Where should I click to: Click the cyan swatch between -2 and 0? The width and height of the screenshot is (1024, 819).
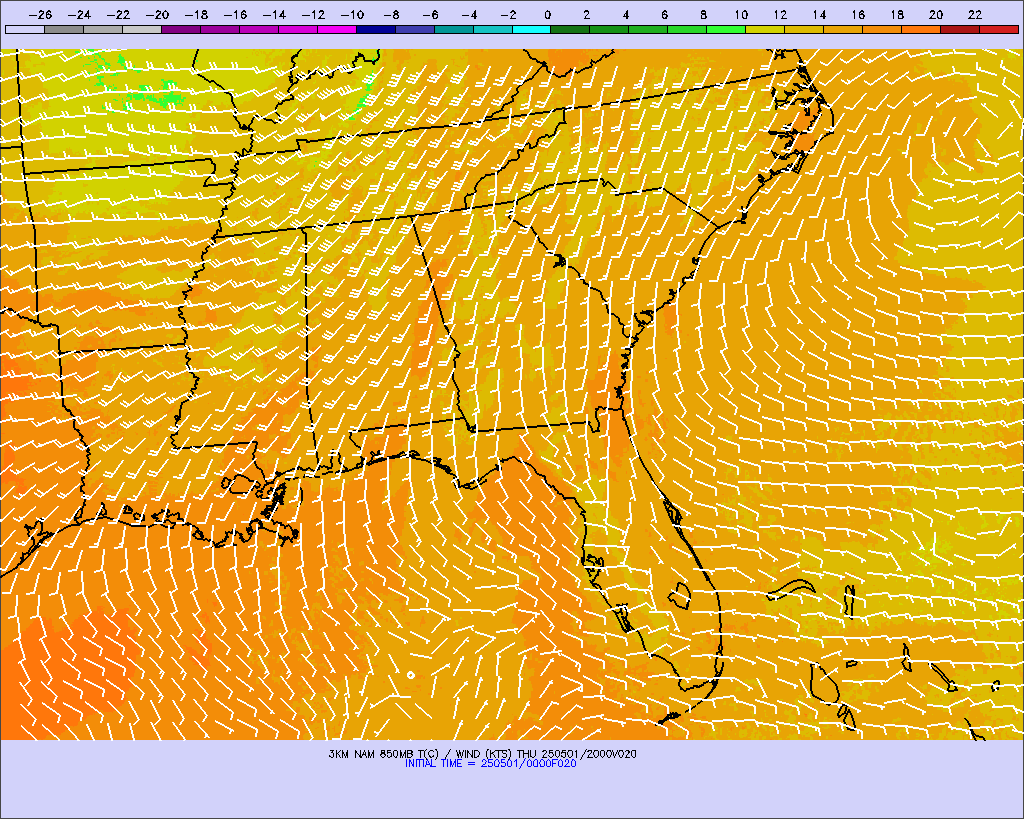(532, 29)
